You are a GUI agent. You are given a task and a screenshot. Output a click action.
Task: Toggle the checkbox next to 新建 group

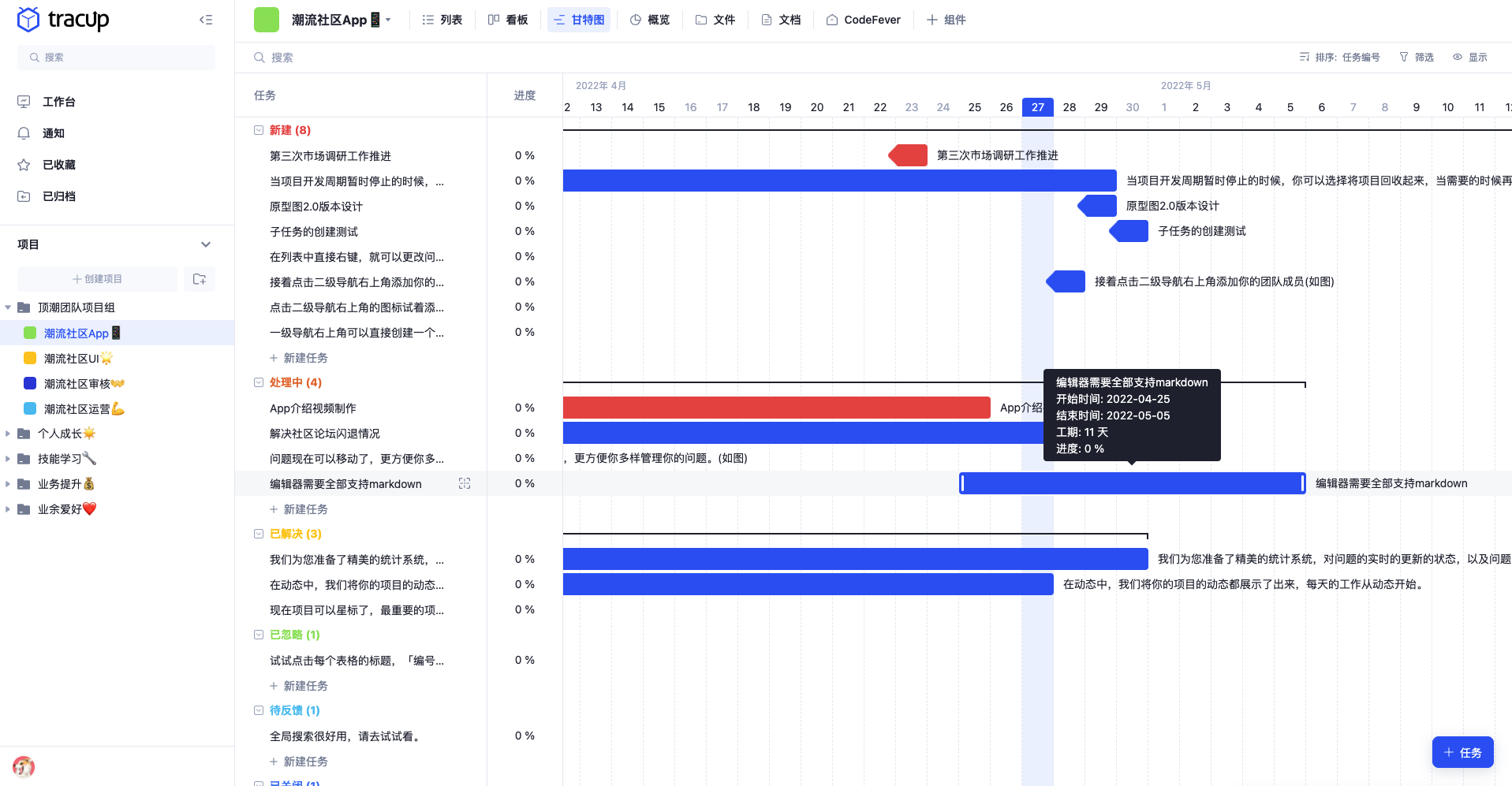pyautogui.click(x=259, y=130)
